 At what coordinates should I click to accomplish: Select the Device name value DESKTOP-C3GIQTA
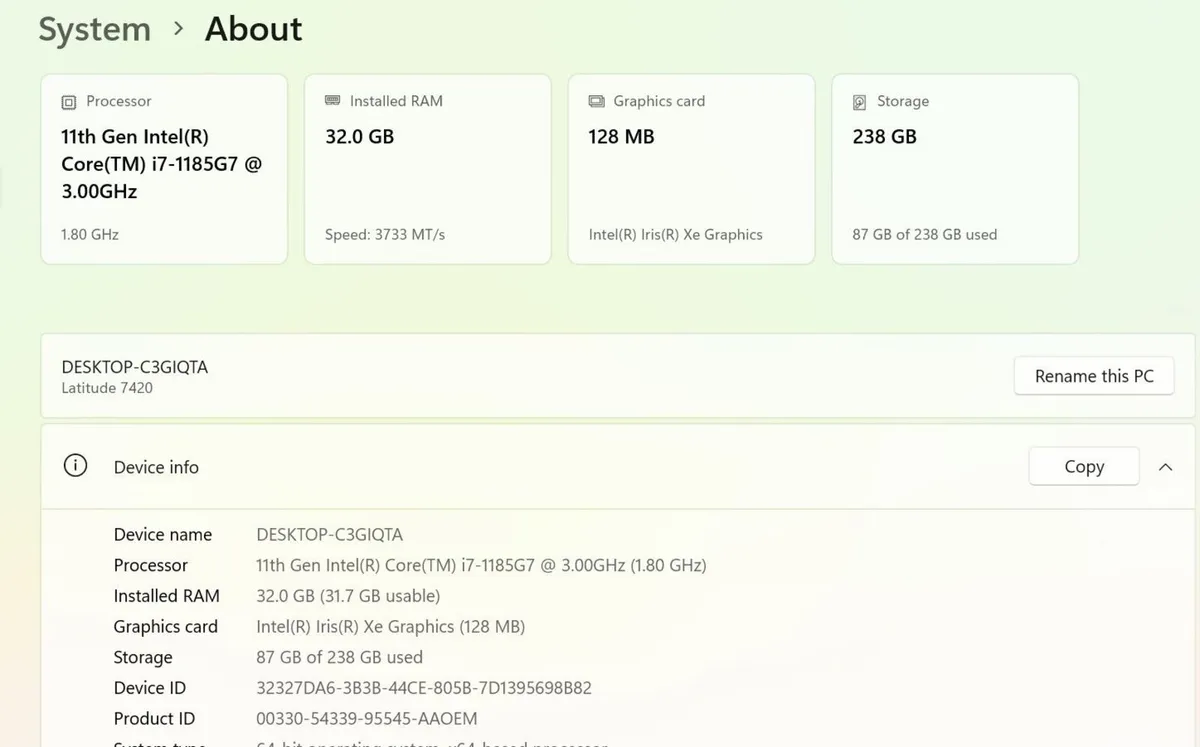(x=330, y=534)
